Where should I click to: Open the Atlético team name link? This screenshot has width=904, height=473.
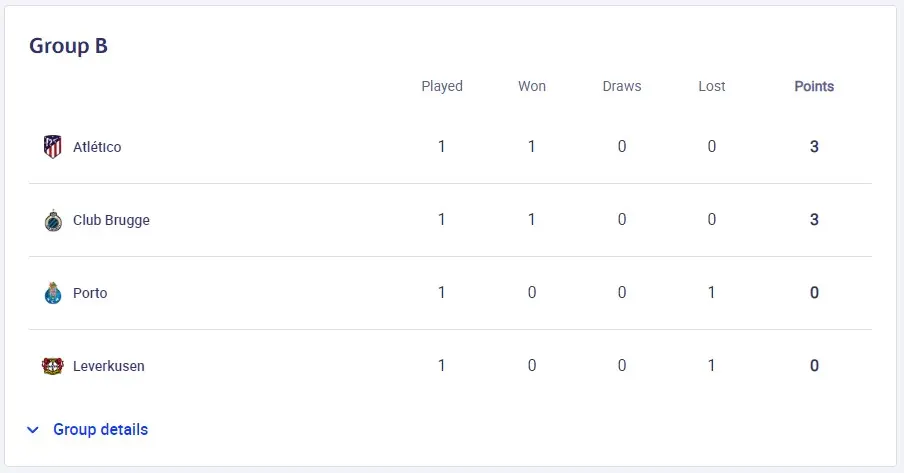click(97, 147)
